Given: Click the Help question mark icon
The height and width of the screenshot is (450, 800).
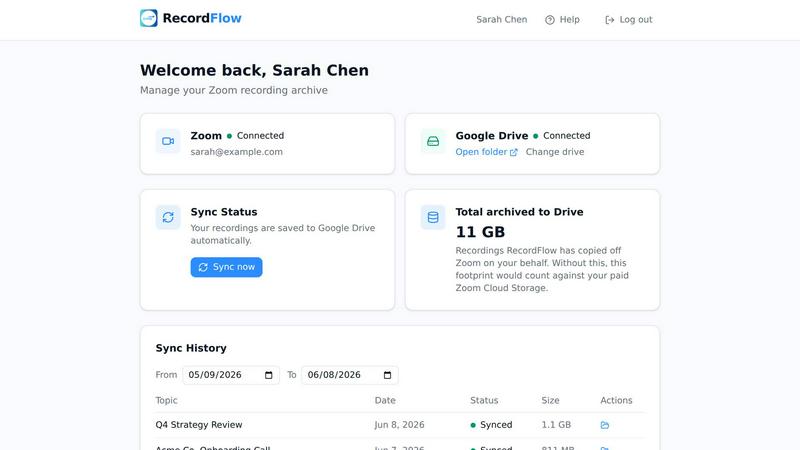Looking at the screenshot, I should [549, 20].
